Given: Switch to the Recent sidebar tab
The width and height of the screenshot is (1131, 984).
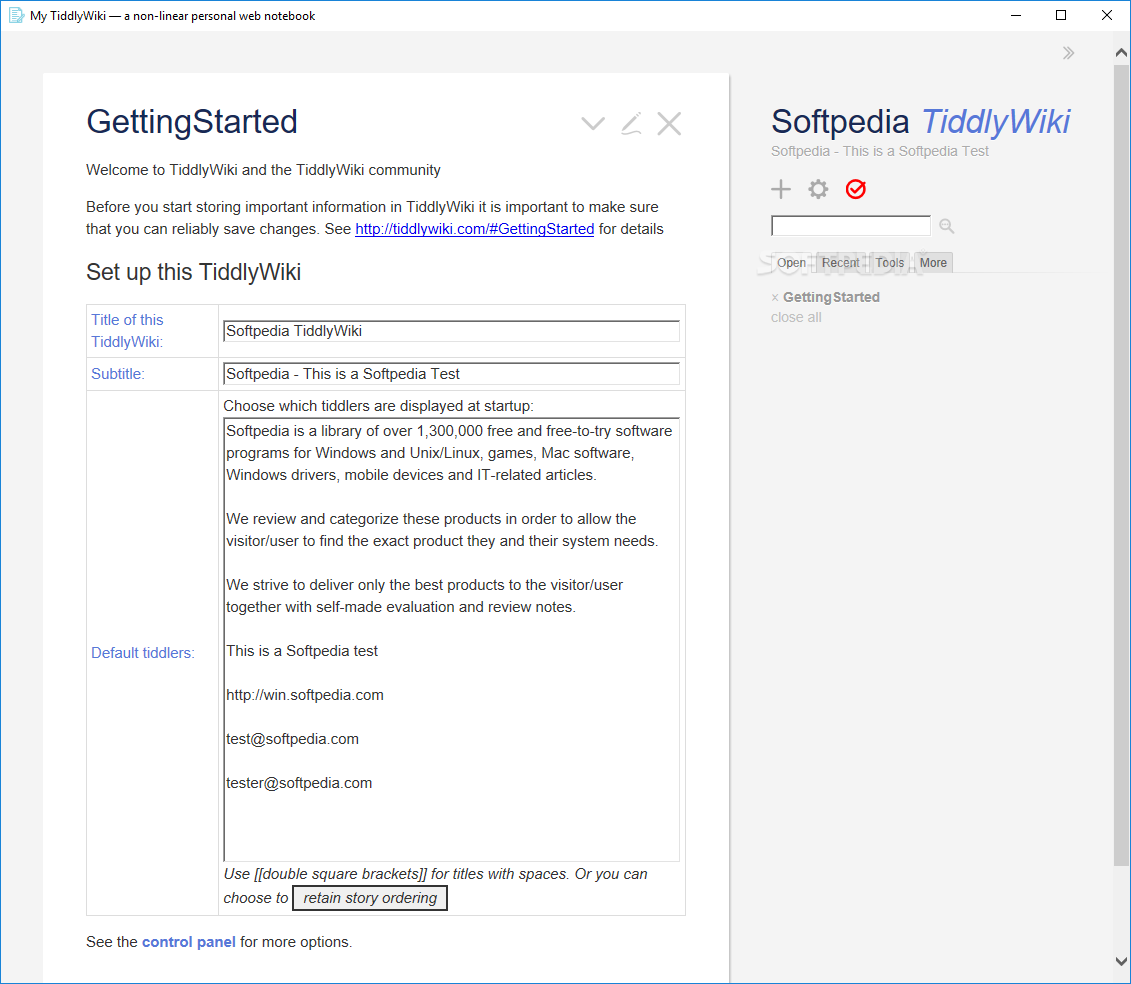Looking at the screenshot, I should pos(840,263).
